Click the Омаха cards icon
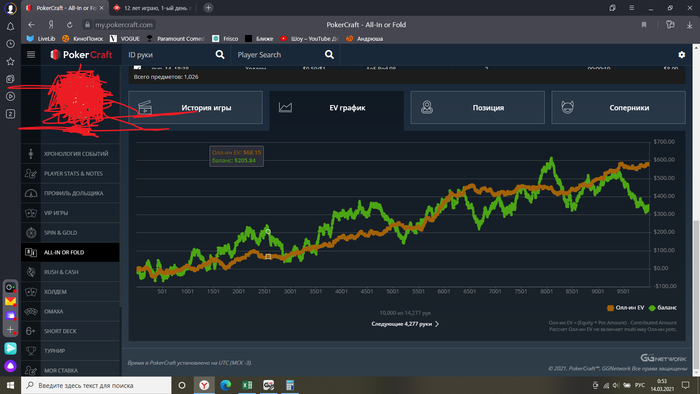Screen dimensions: 700x394 (x=31, y=311)
